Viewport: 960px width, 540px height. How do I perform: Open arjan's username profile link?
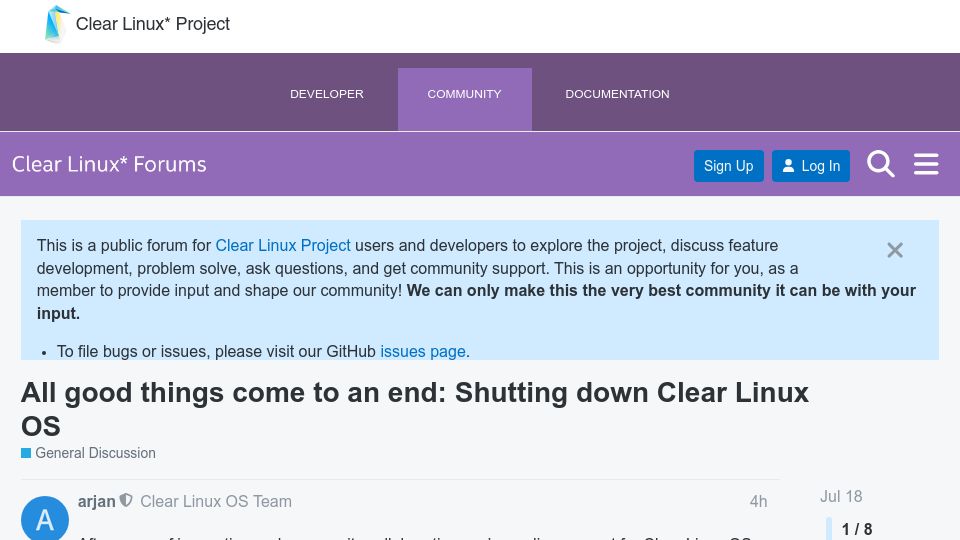[97, 501]
